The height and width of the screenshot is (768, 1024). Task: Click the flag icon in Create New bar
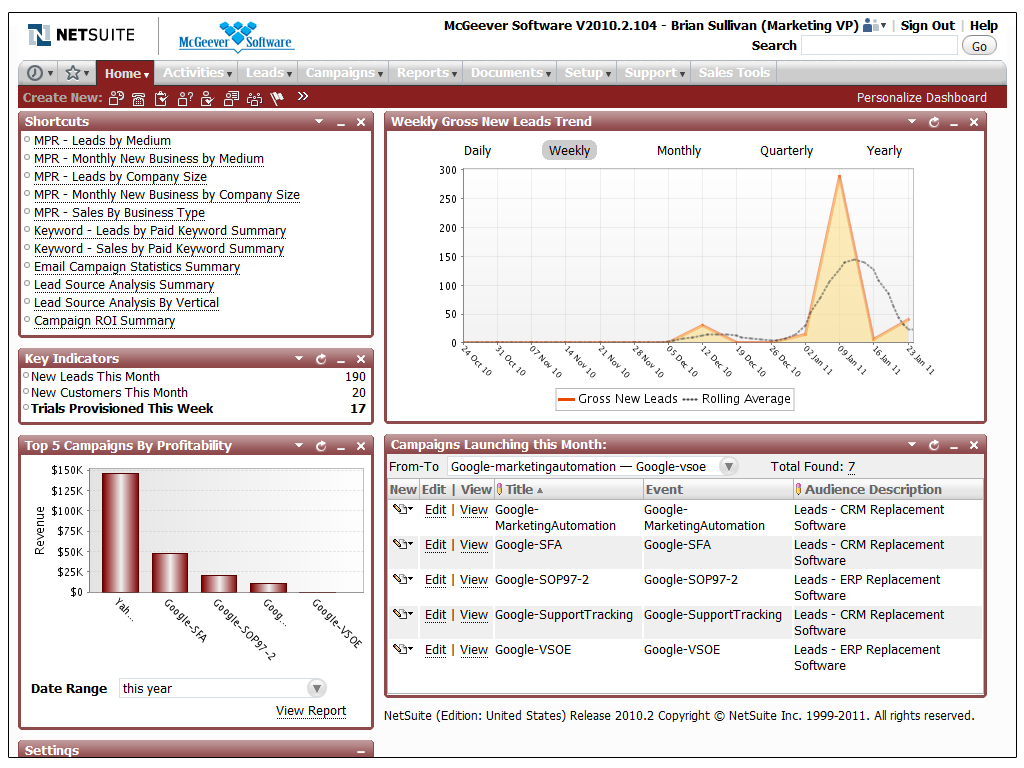pos(277,98)
